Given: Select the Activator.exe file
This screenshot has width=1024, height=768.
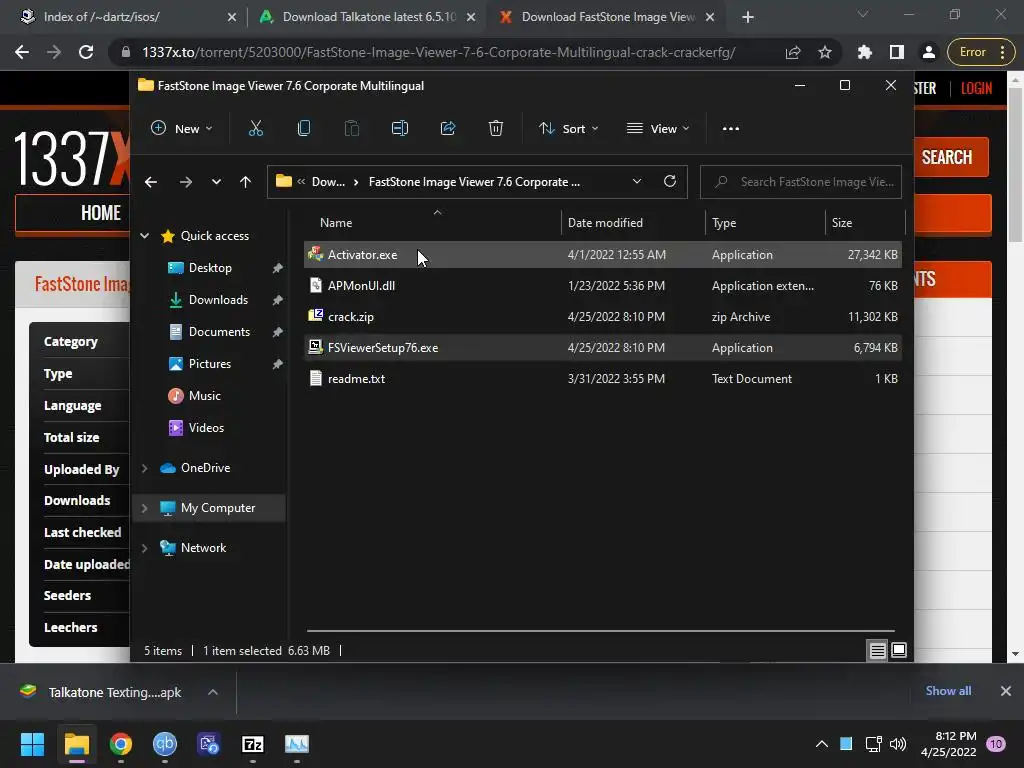Looking at the screenshot, I should coord(603,255).
